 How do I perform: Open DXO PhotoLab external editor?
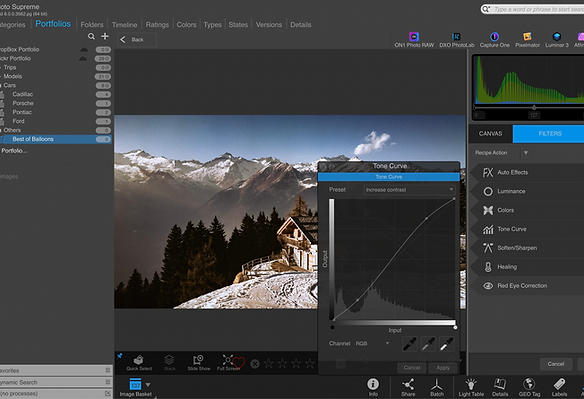(x=456, y=40)
